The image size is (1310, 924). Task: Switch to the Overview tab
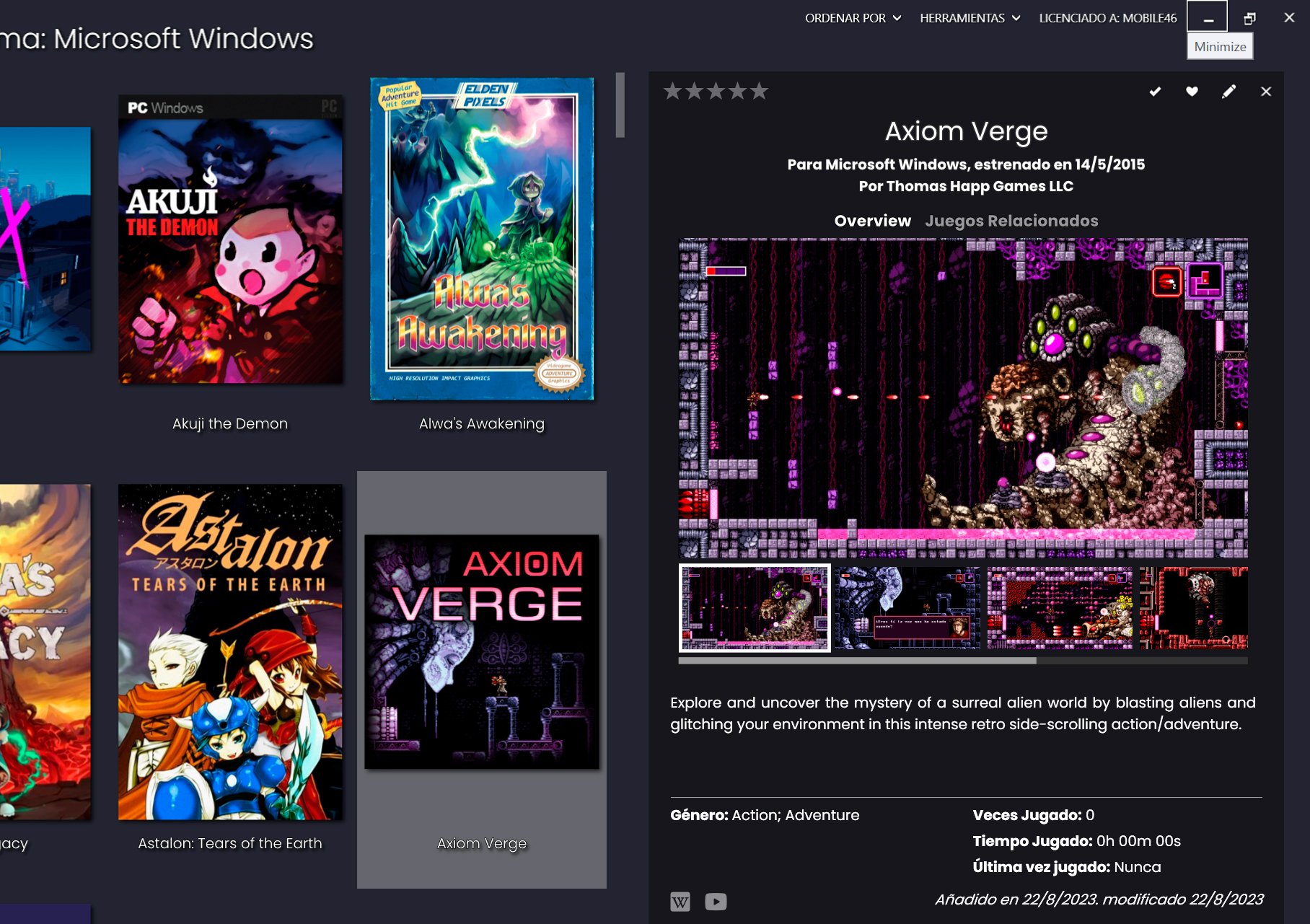click(x=872, y=221)
